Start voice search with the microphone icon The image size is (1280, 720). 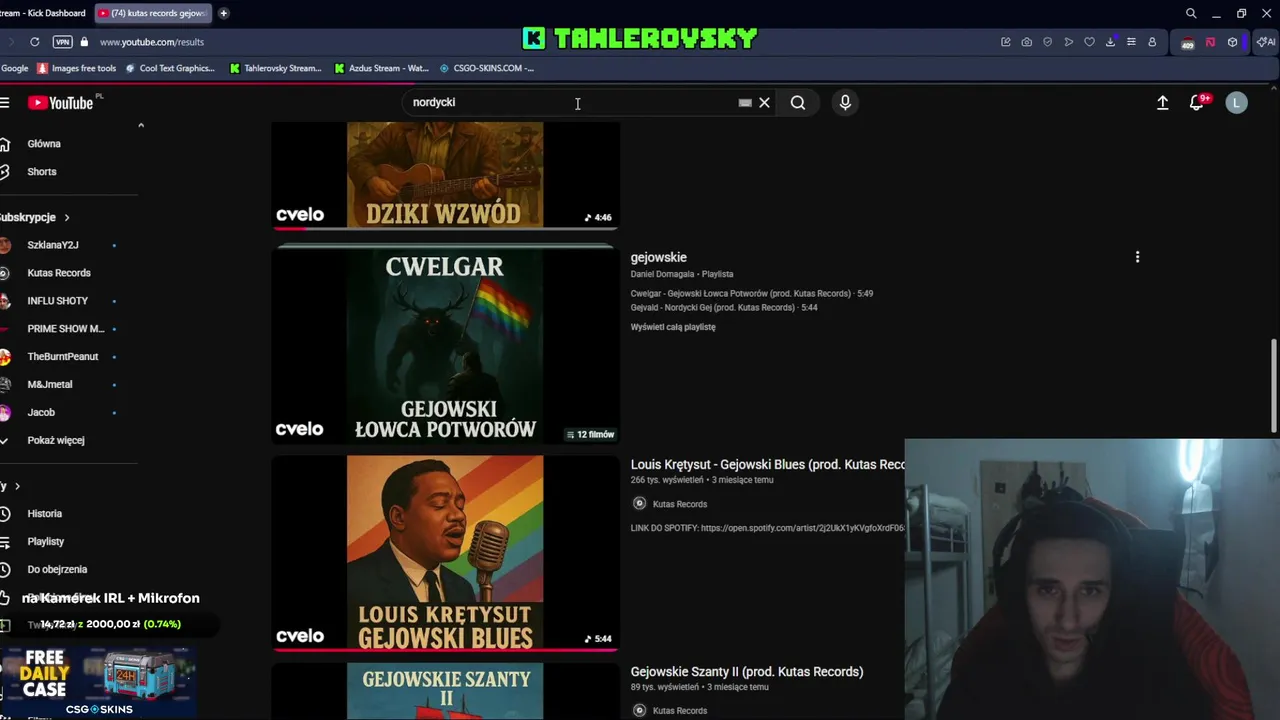click(845, 102)
